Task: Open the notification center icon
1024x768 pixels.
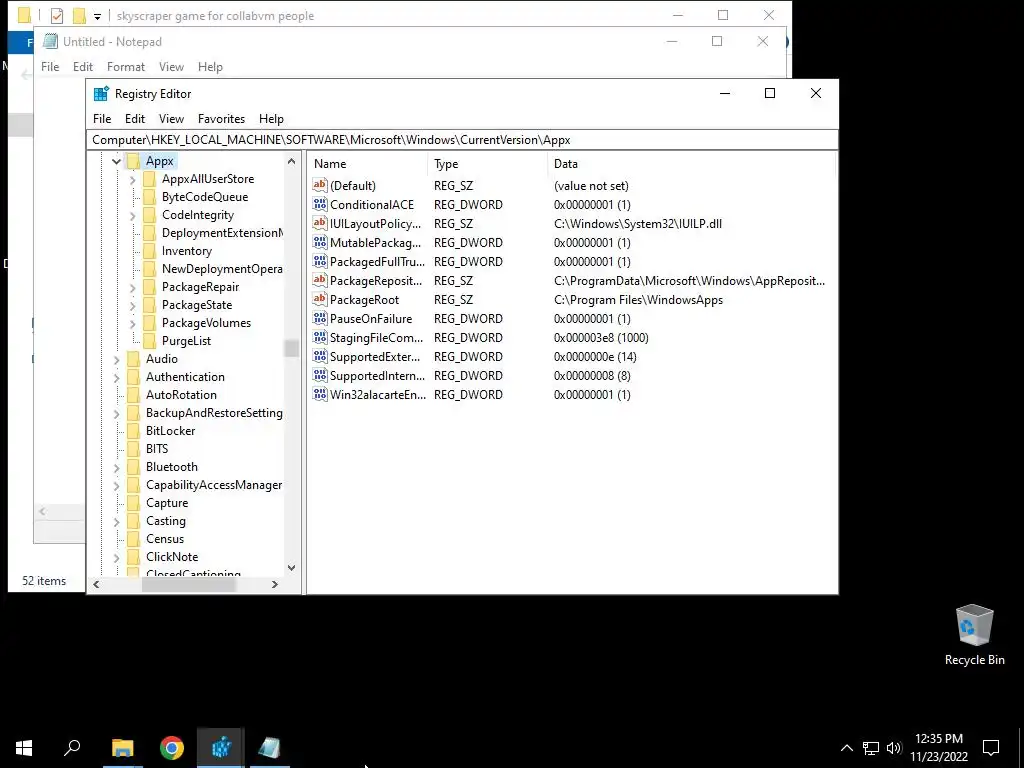Action: coord(991,748)
